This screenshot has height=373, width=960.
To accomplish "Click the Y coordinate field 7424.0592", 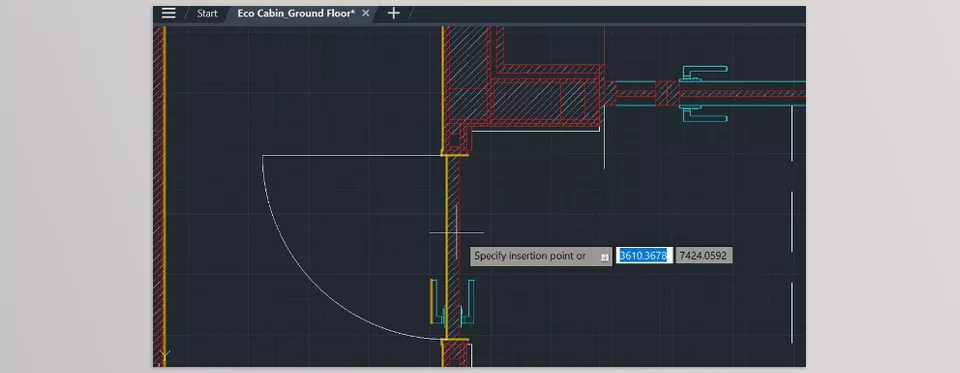I will [x=703, y=256].
